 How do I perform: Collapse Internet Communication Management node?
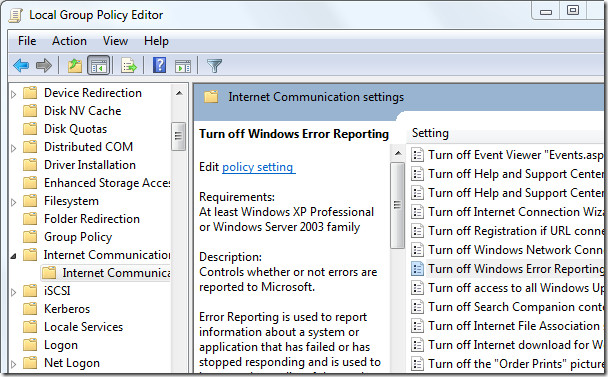tap(14, 256)
